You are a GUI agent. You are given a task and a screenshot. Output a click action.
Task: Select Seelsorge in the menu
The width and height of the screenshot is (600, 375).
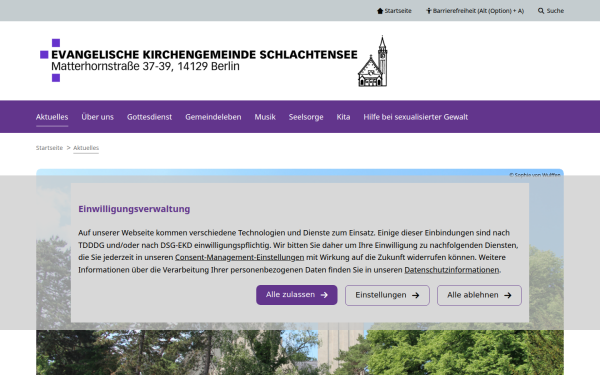(x=306, y=117)
